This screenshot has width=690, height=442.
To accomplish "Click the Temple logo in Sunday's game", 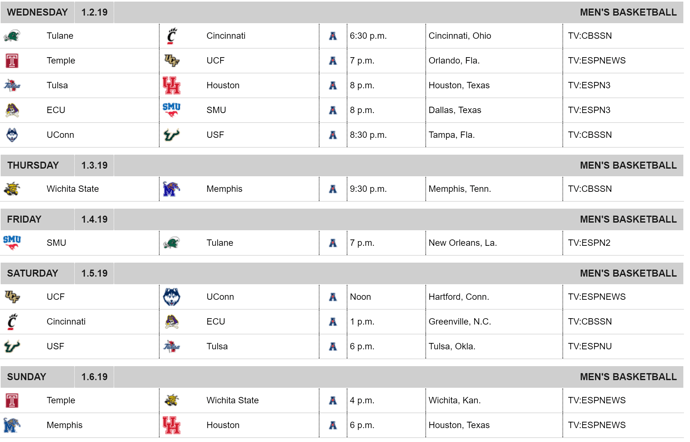I will tap(12, 400).
